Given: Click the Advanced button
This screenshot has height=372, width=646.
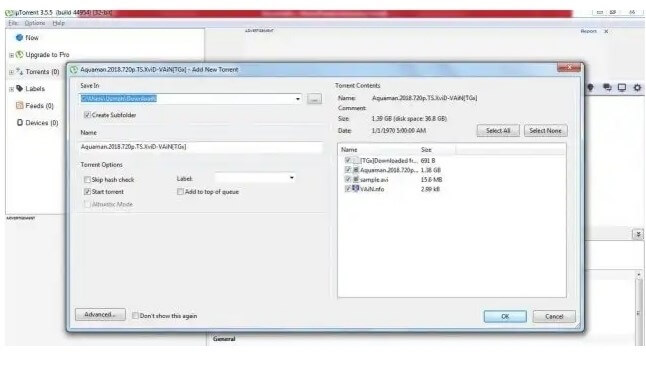Looking at the screenshot, I should tap(100, 314).
